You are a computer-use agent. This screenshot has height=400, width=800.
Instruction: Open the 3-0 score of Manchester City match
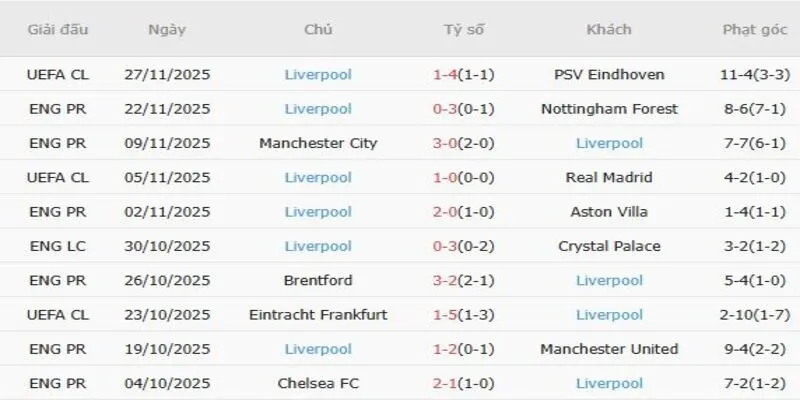tap(446, 143)
